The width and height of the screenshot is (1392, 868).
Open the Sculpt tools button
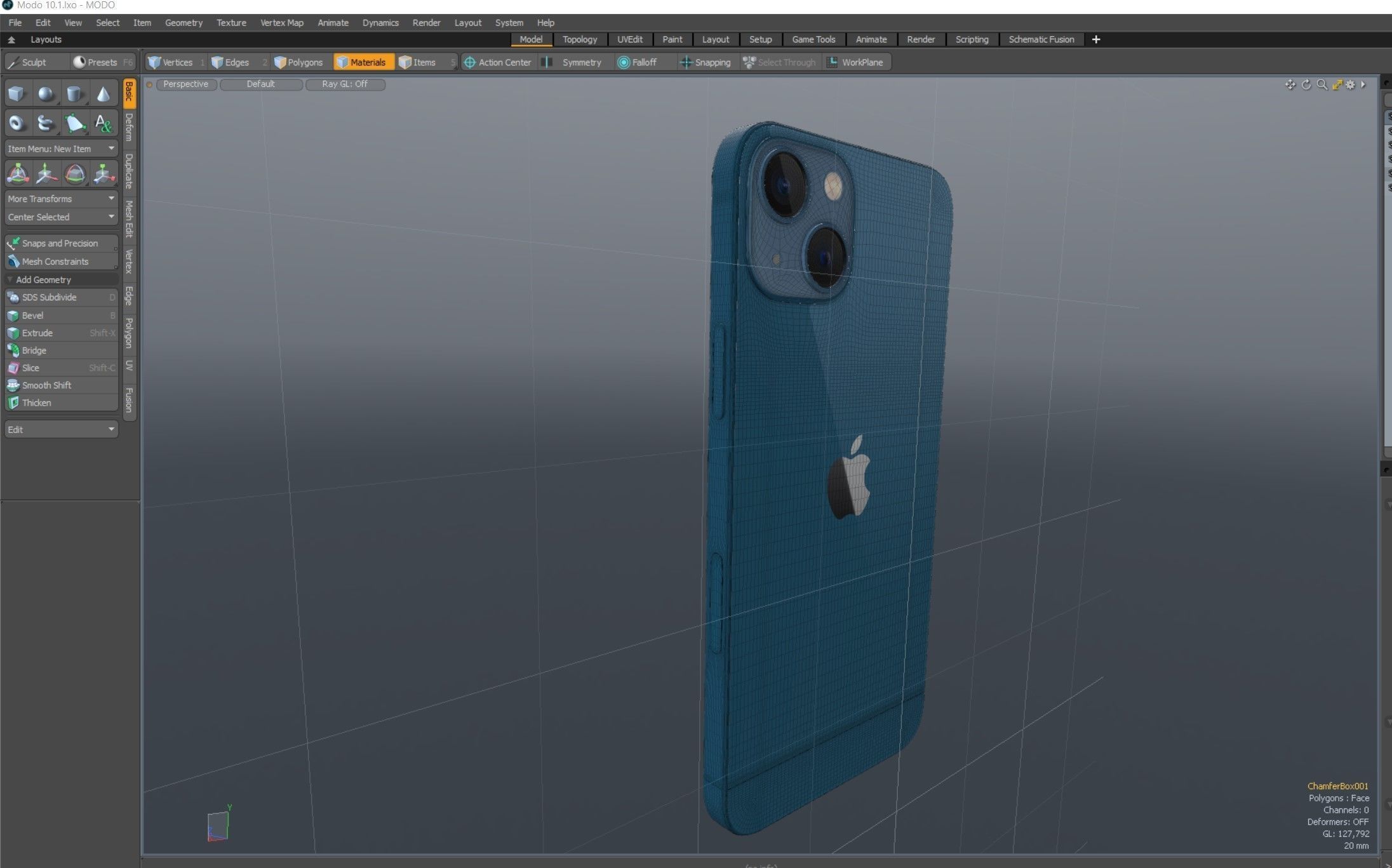36,62
